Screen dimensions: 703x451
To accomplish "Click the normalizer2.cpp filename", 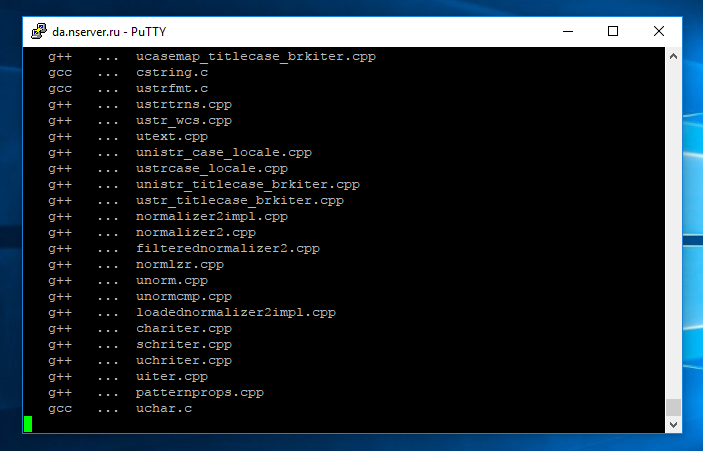I will [x=196, y=233].
